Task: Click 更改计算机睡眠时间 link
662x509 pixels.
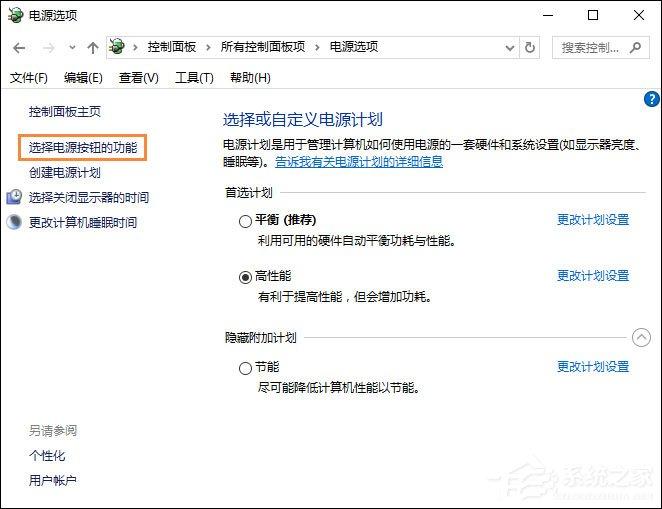Action: tap(83, 222)
